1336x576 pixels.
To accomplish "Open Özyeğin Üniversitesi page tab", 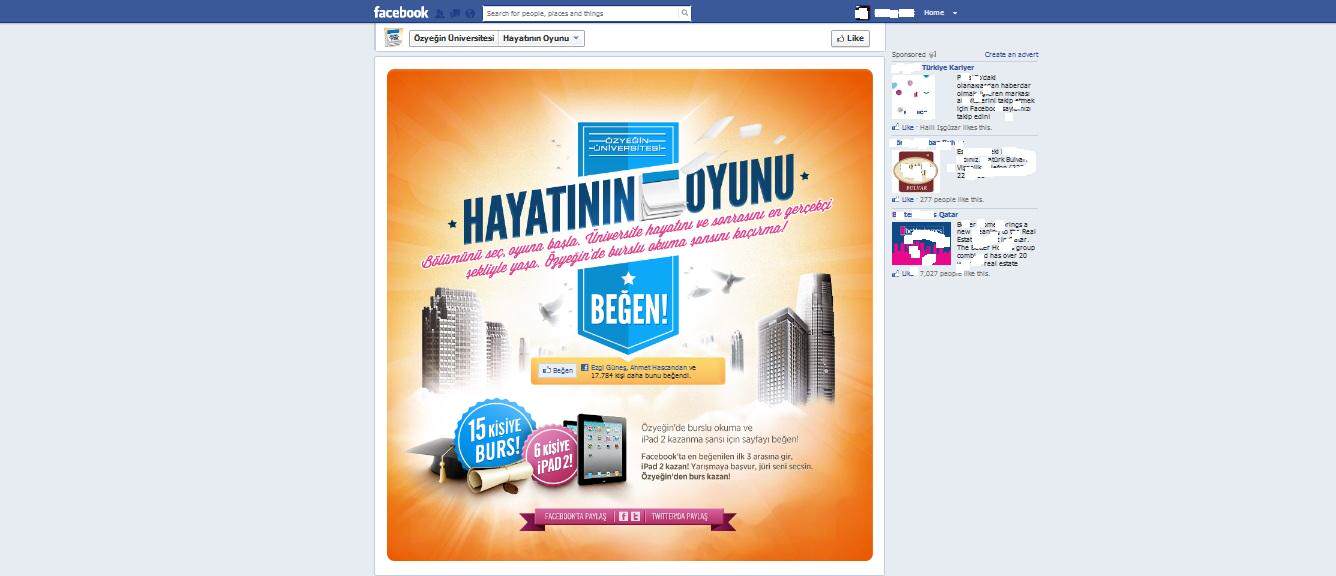I will point(453,38).
